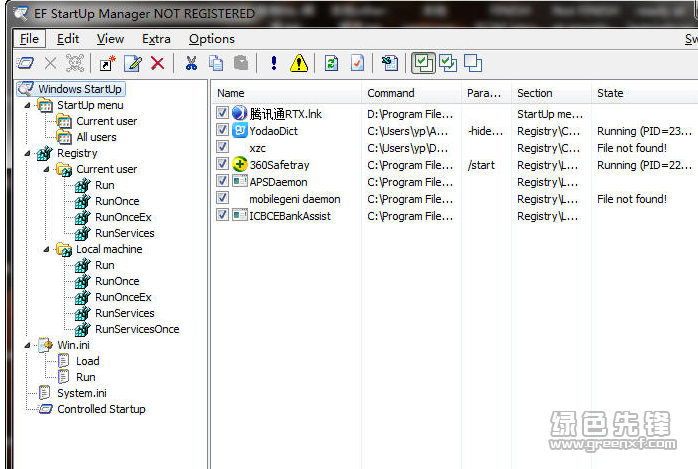Select Load under Win.ini
698x469 pixels.
click(x=88, y=361)
